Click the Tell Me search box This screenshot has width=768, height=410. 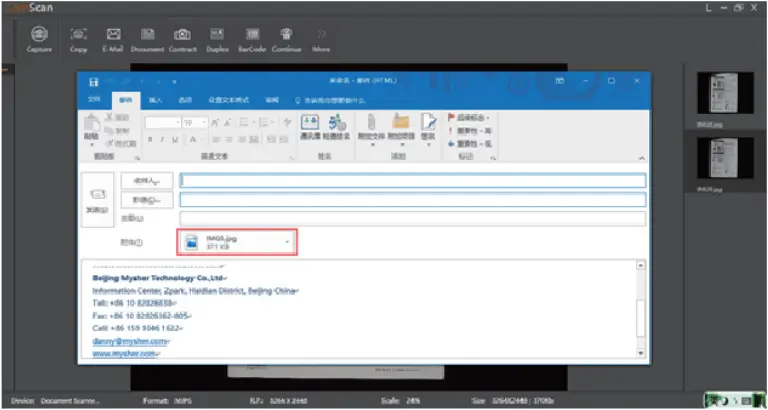point(331,100)
